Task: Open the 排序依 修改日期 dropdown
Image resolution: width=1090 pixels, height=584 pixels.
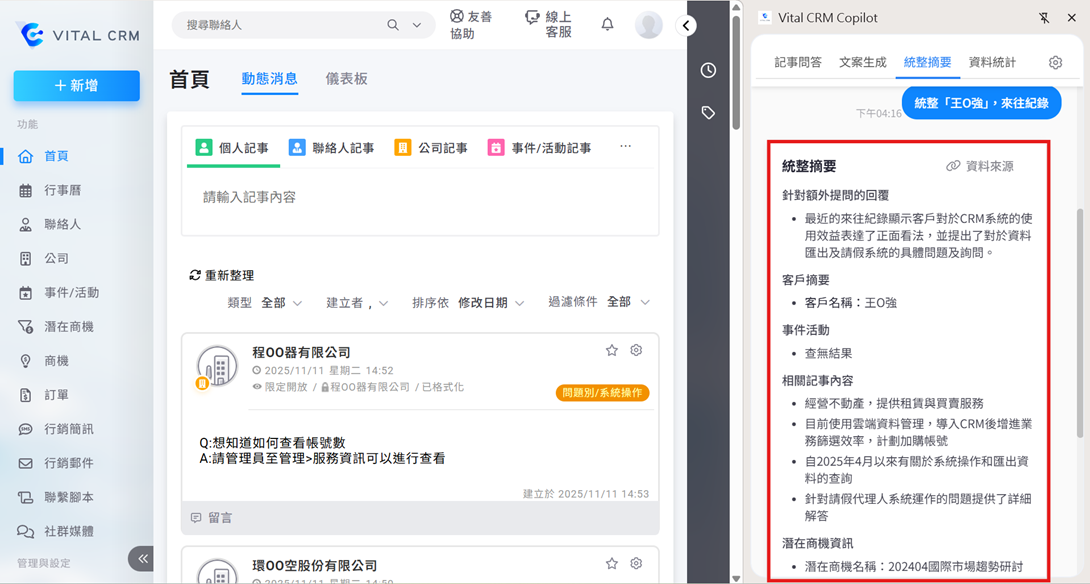Action: coord(490,303)
